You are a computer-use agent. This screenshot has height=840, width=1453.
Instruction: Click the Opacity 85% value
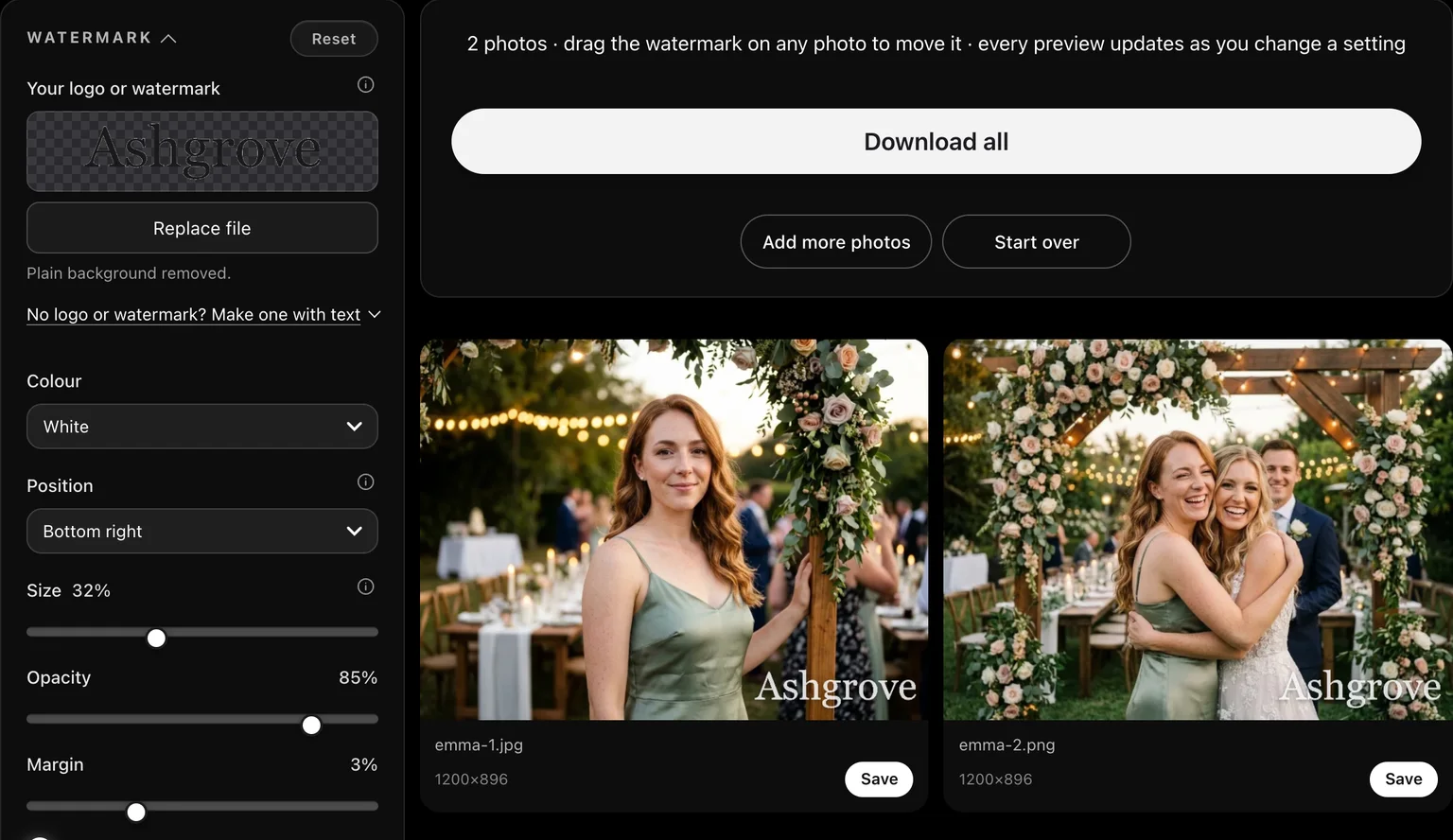click(358, 678)
